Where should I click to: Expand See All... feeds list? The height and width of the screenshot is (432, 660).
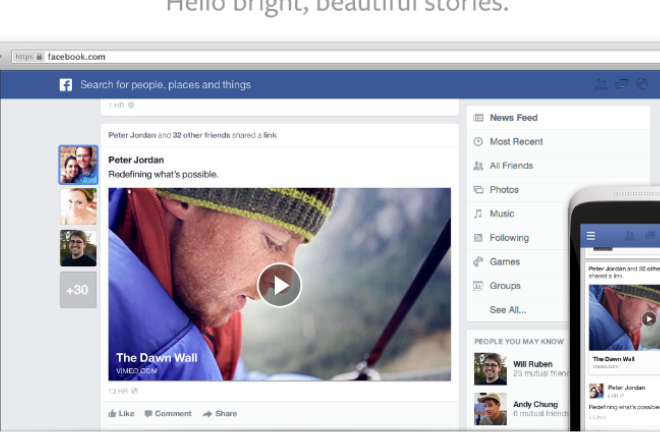[508, 310]
